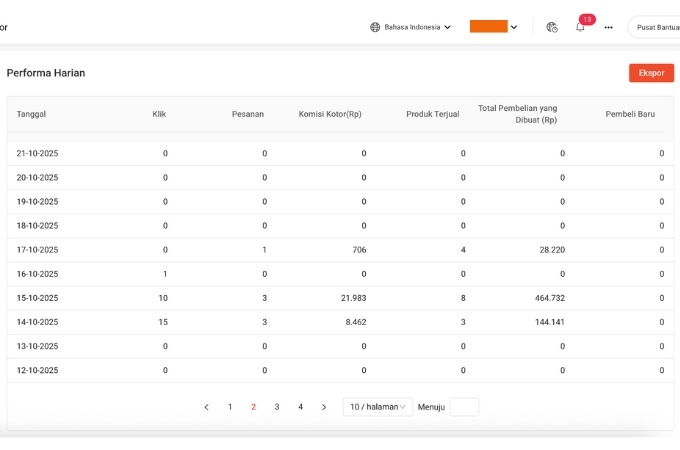This screenshot has width=680, height=450.
Task: Click the Tanggal column header
Action: click(x=31, y=114)
